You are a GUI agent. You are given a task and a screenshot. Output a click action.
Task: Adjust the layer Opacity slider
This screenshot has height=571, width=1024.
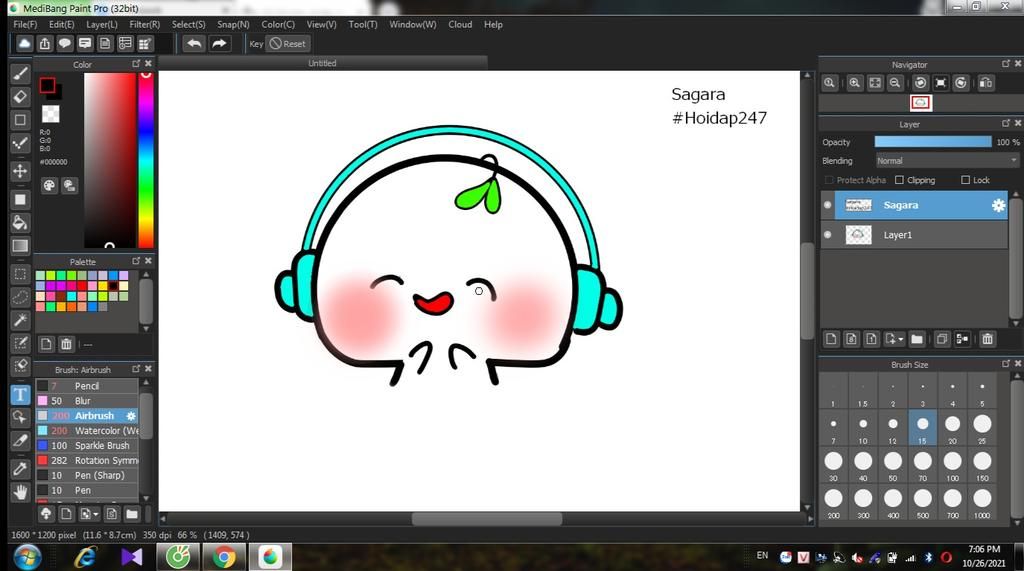933,142
